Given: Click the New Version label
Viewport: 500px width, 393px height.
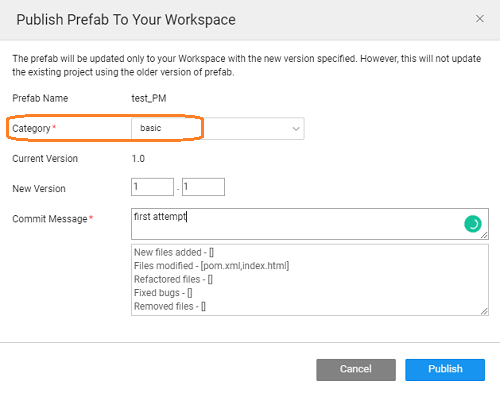Looking at the screenshot, I should (39, 189).
